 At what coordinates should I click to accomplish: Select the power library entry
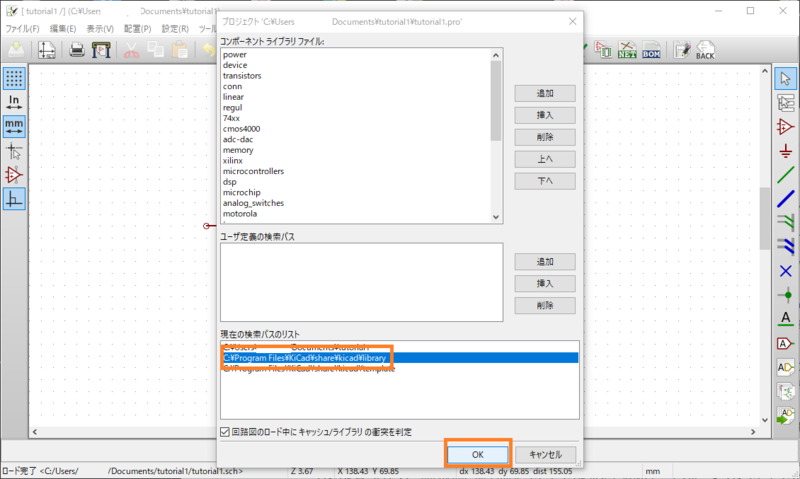pyautogui.click(x=235, y=55)
